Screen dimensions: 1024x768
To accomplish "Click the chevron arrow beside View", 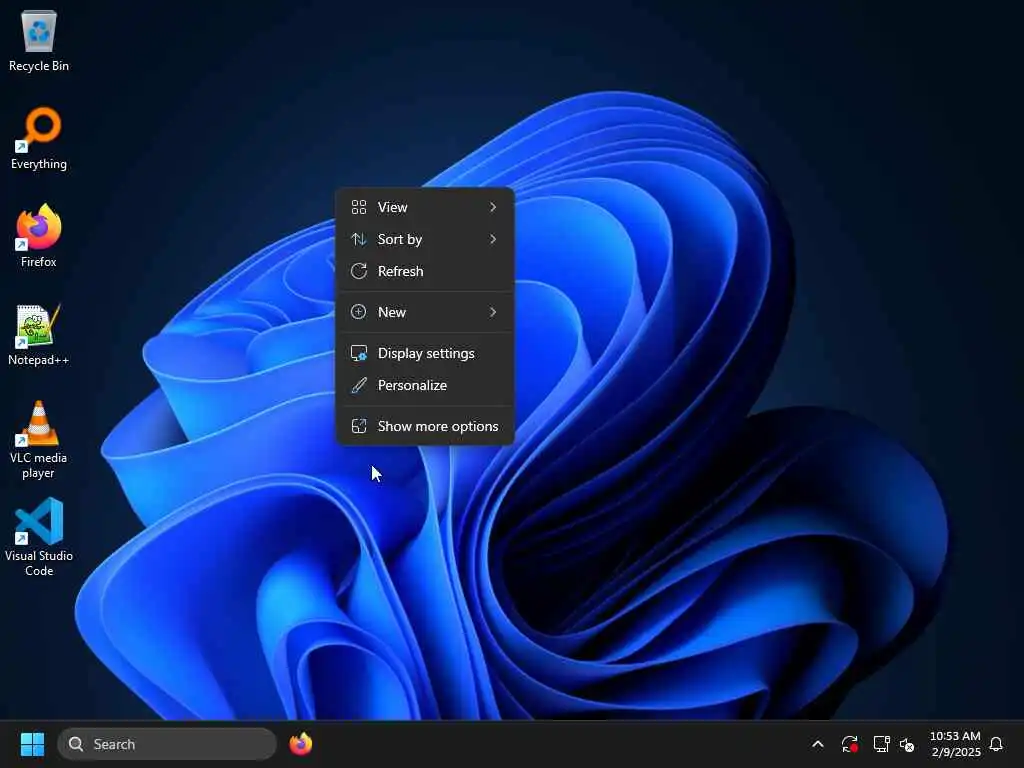I will pos(493,207).
